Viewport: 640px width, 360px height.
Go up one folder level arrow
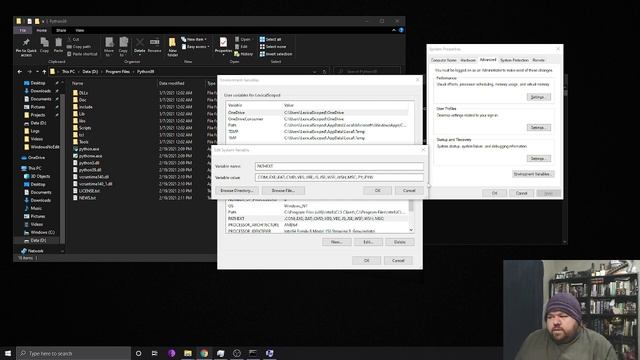[44, 71]
